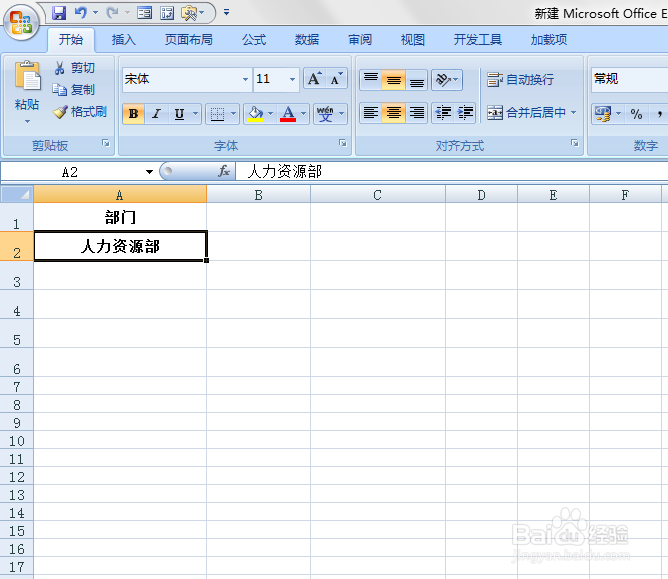Switch to the 数据 tab
This screenshot has width=668, height=579.
coord(307,40)
